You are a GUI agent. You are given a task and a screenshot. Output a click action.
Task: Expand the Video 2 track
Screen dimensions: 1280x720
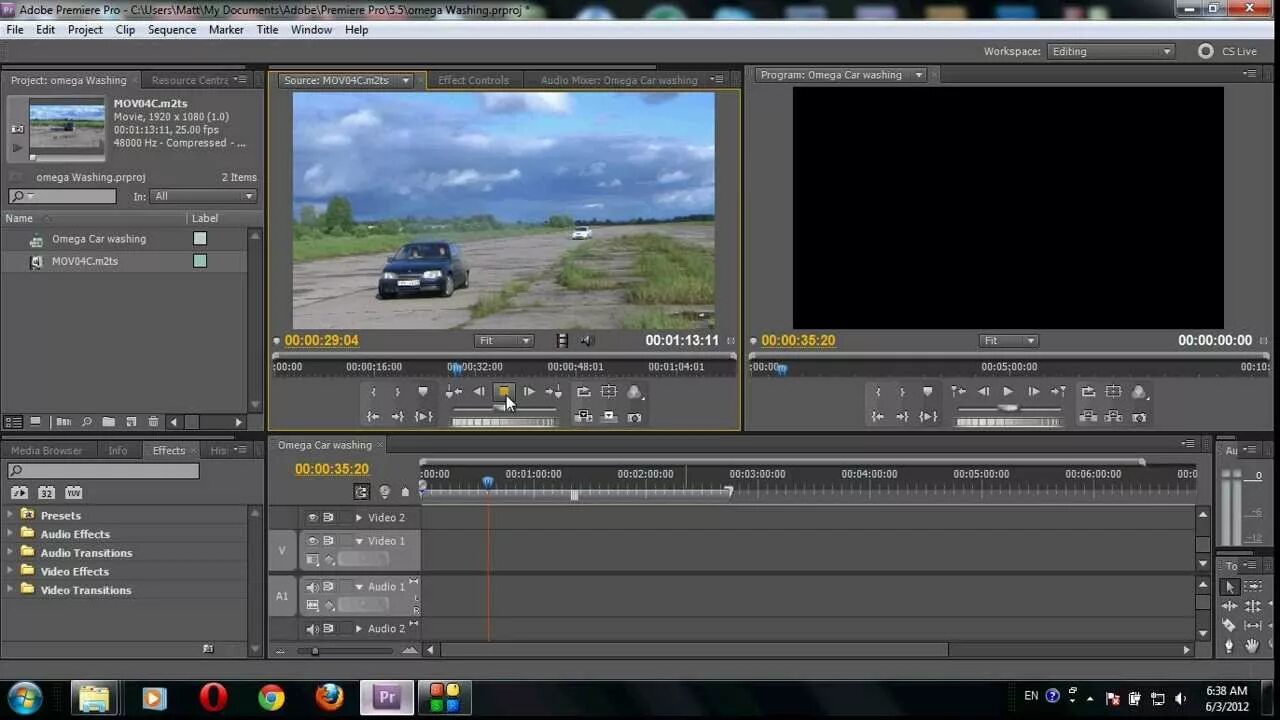[359, 518]
